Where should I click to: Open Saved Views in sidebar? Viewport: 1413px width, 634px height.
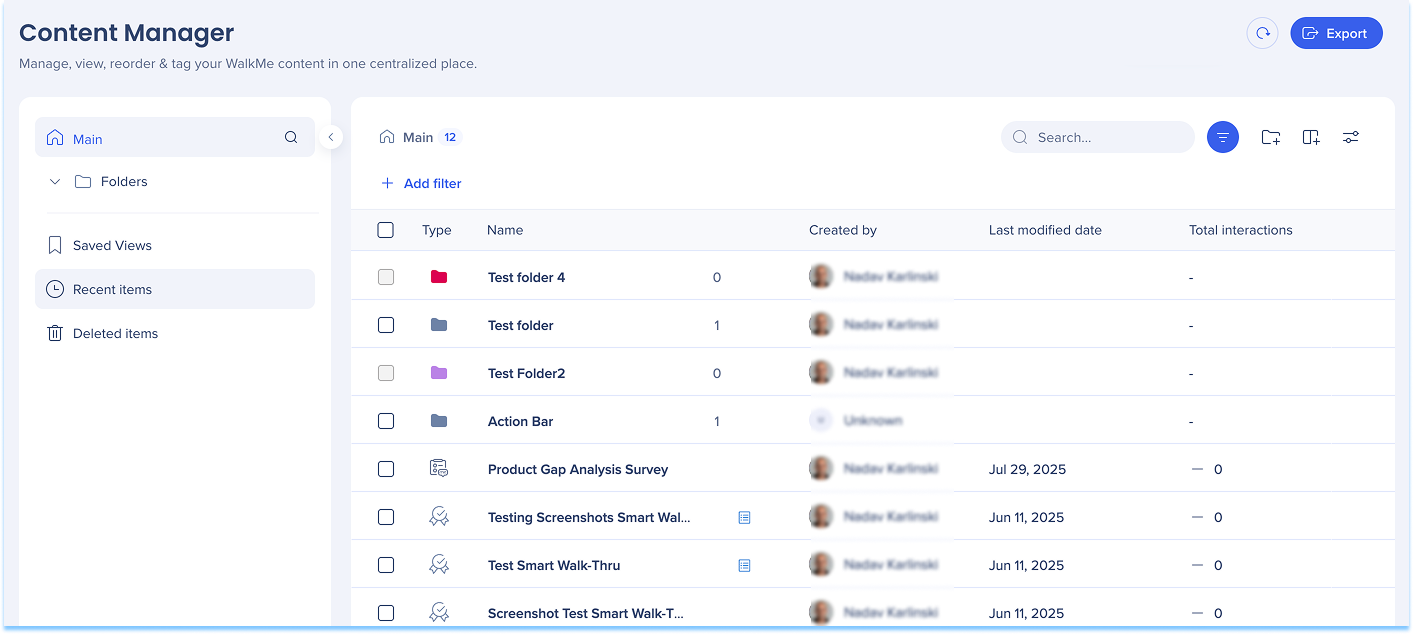pos(112,246)
